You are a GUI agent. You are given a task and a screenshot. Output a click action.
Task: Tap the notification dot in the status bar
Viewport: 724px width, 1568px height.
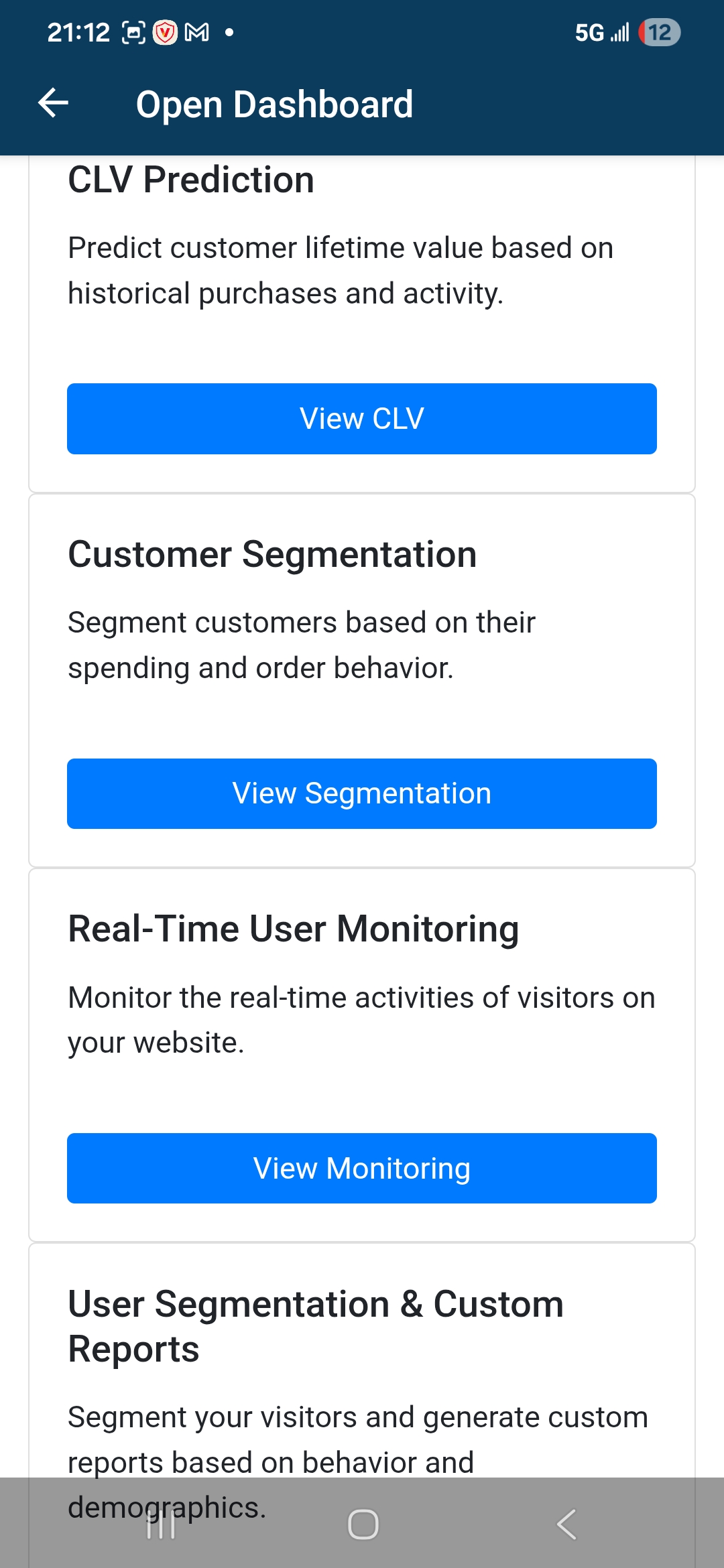tap(228, 31)
